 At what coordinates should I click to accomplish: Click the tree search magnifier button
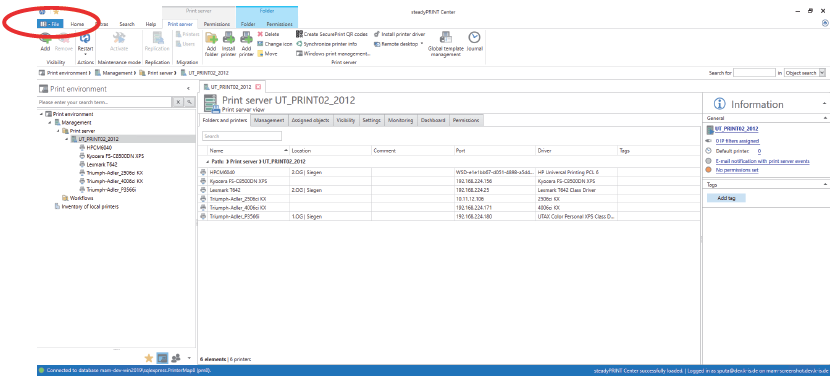pyautogui.click(x=188, y=101)
